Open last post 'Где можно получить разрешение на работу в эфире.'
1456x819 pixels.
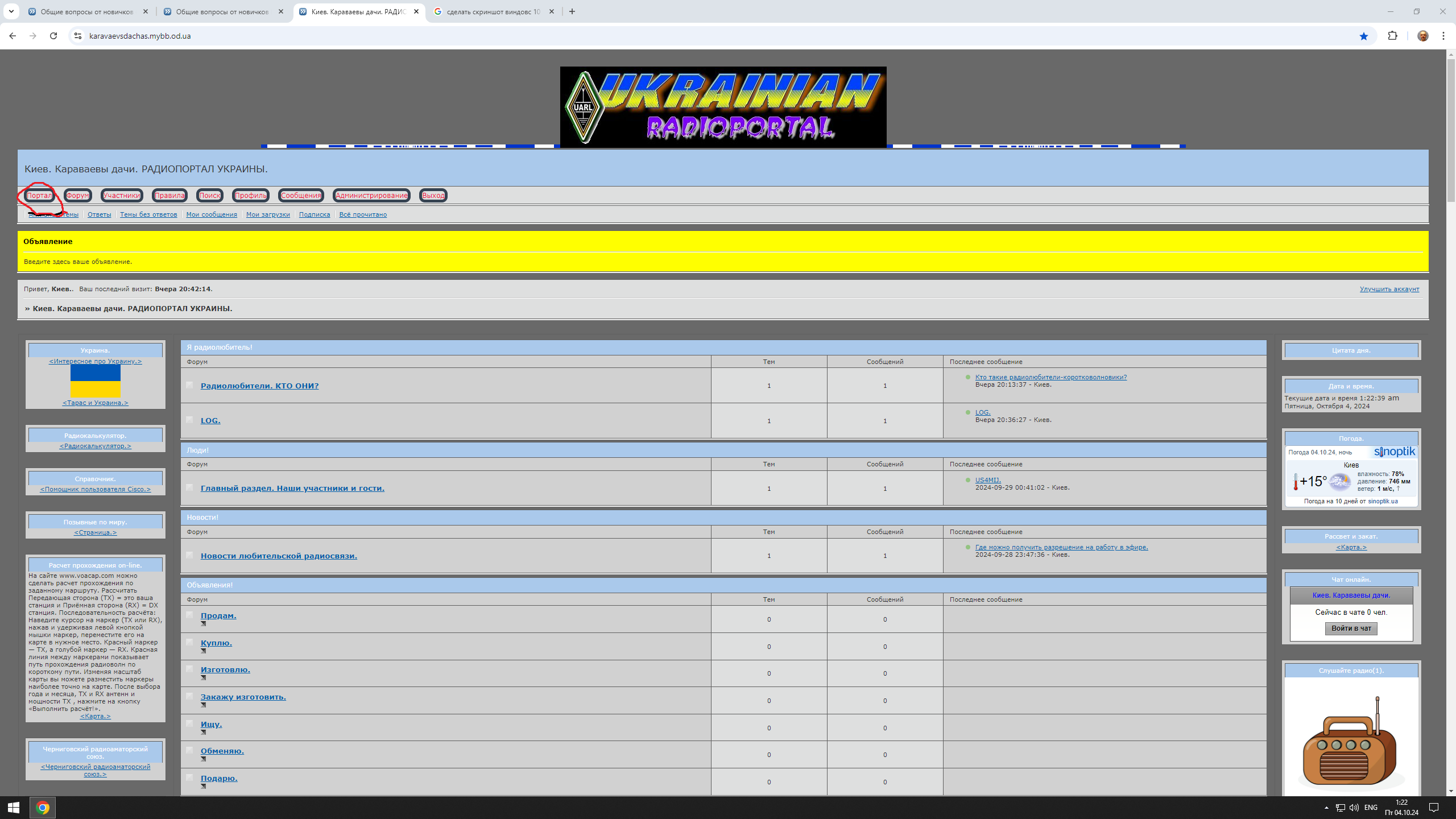pyautogui.click(x=1061, y=548)
